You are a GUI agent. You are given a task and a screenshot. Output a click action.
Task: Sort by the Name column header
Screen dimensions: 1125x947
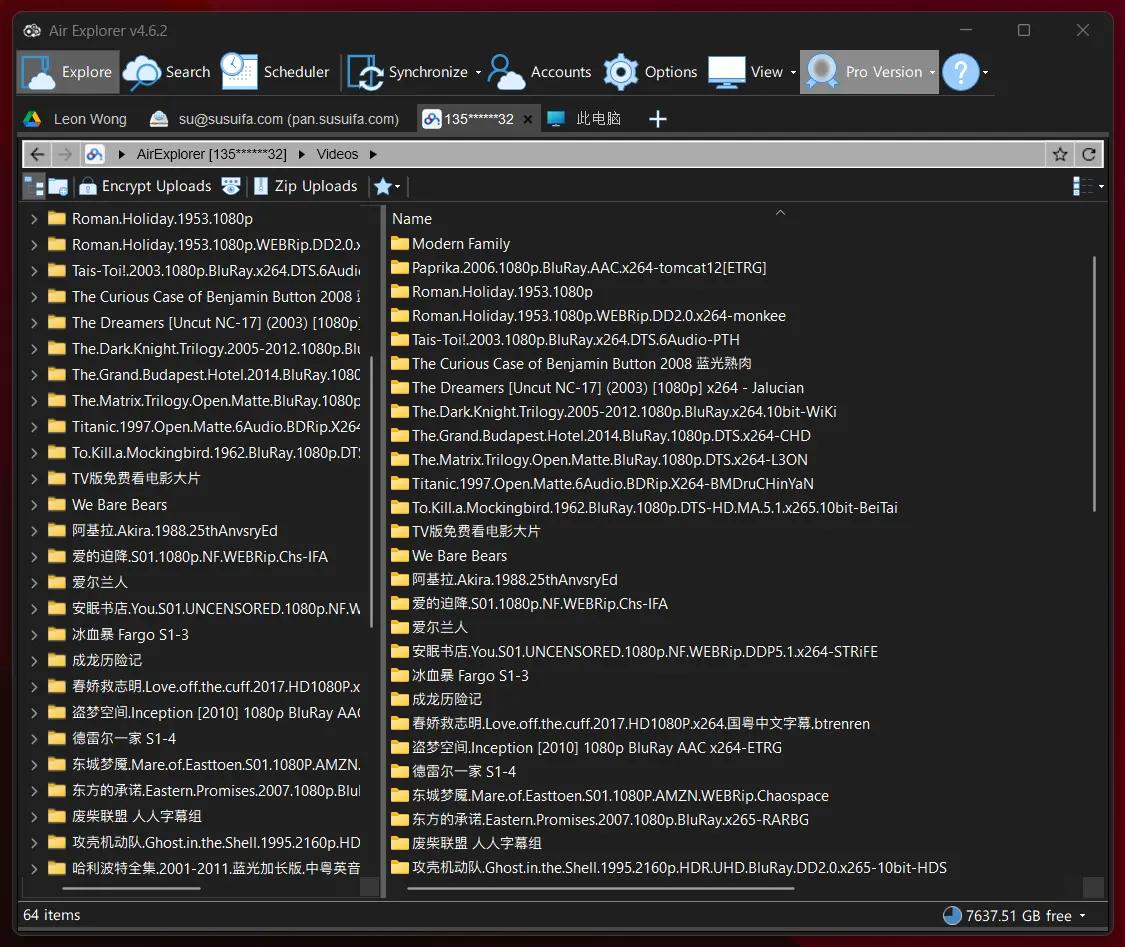[x=412, y=219]
